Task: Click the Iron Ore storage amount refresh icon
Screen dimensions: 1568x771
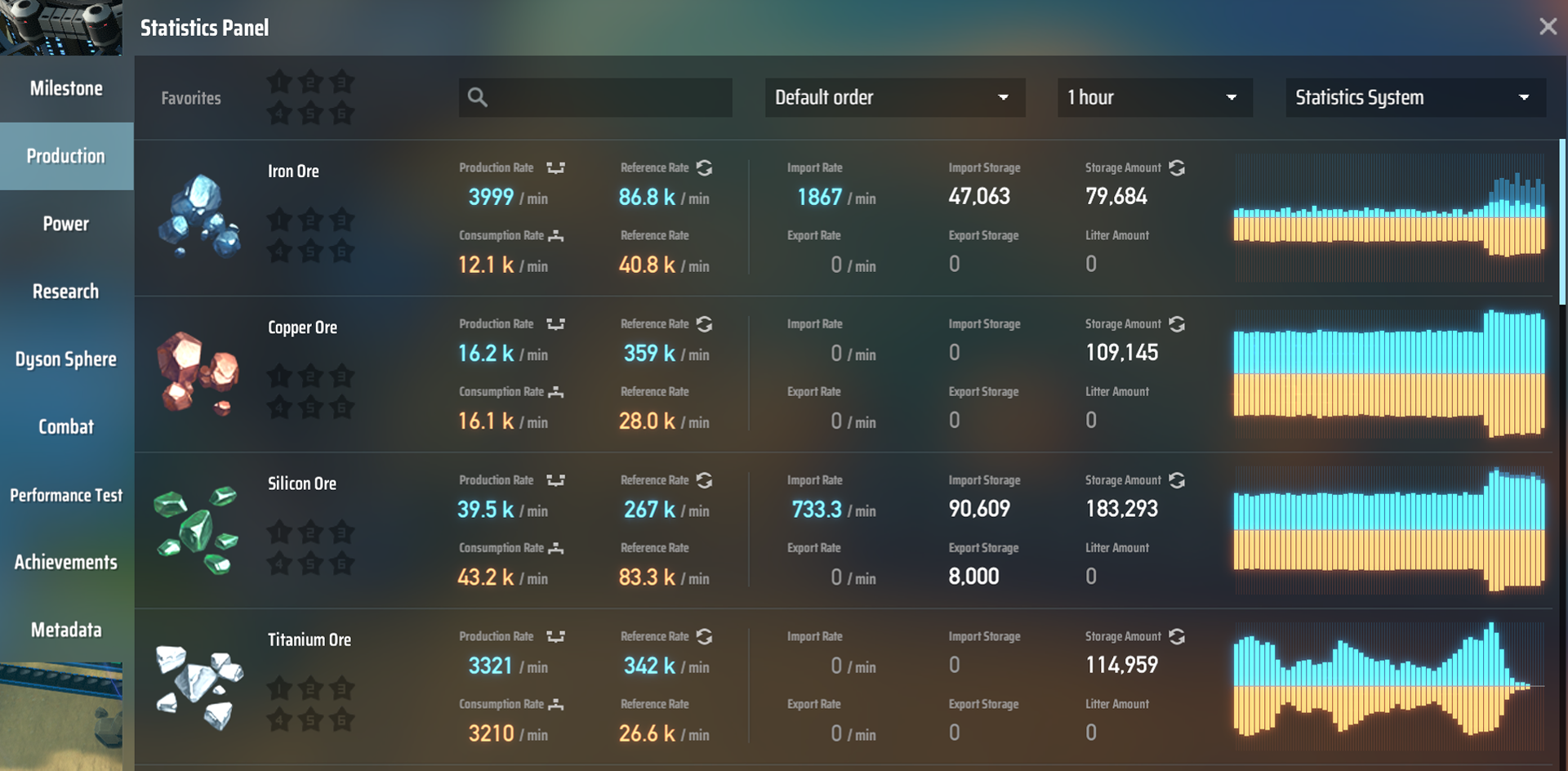Action: (x=1176, y=167)
